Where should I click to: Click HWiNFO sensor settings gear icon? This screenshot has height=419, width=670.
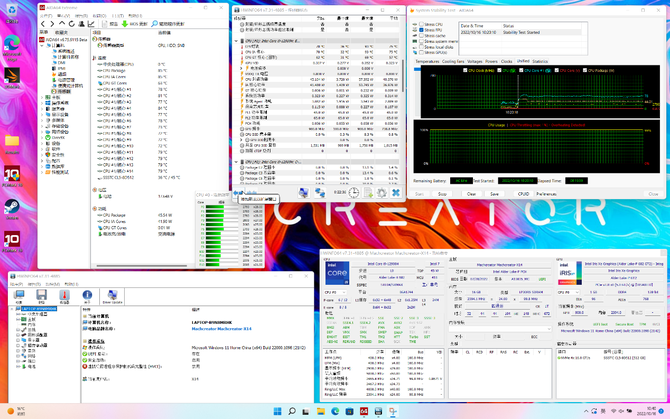382,193
